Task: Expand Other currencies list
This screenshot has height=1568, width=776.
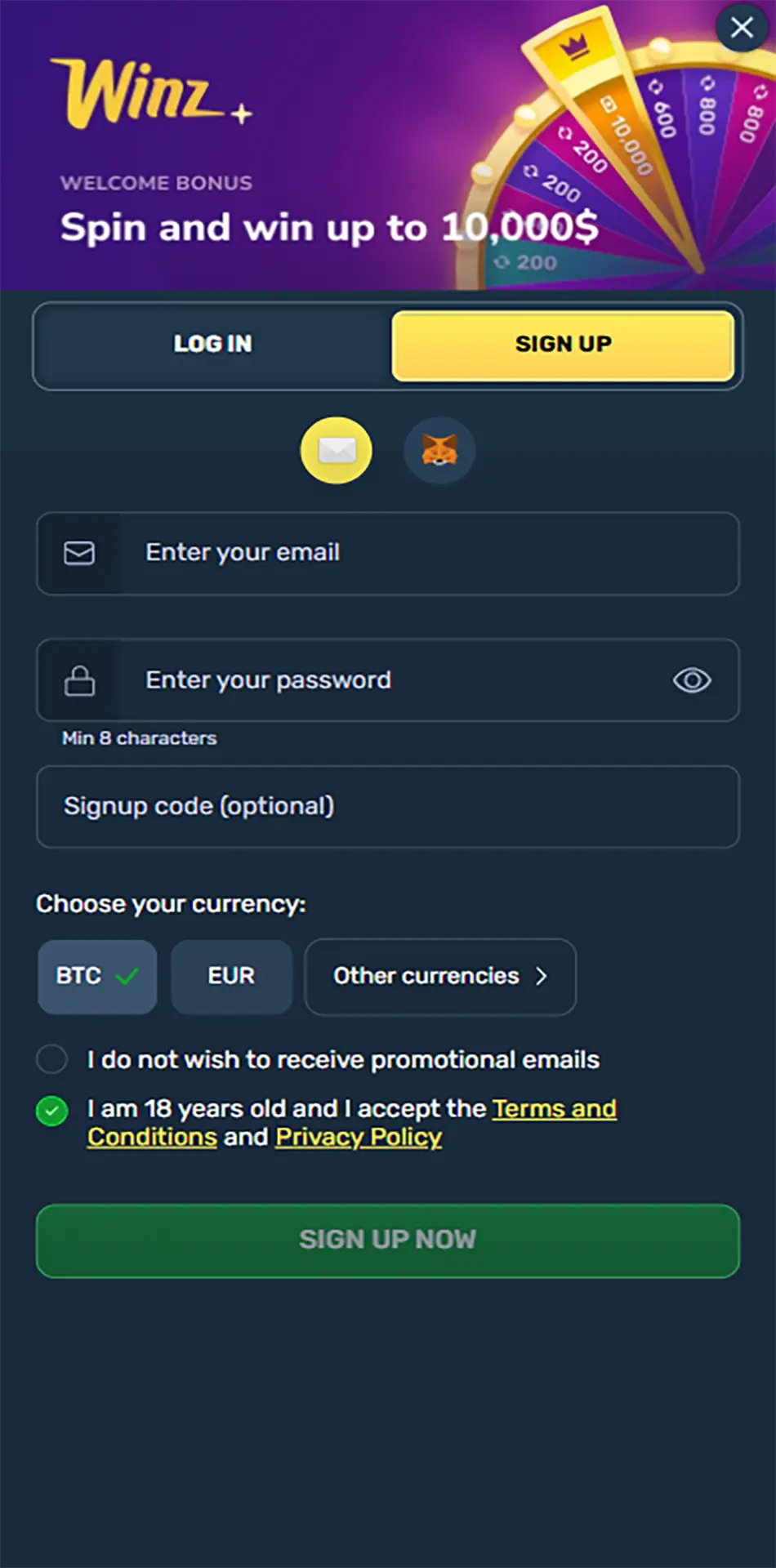Action: 440,977
